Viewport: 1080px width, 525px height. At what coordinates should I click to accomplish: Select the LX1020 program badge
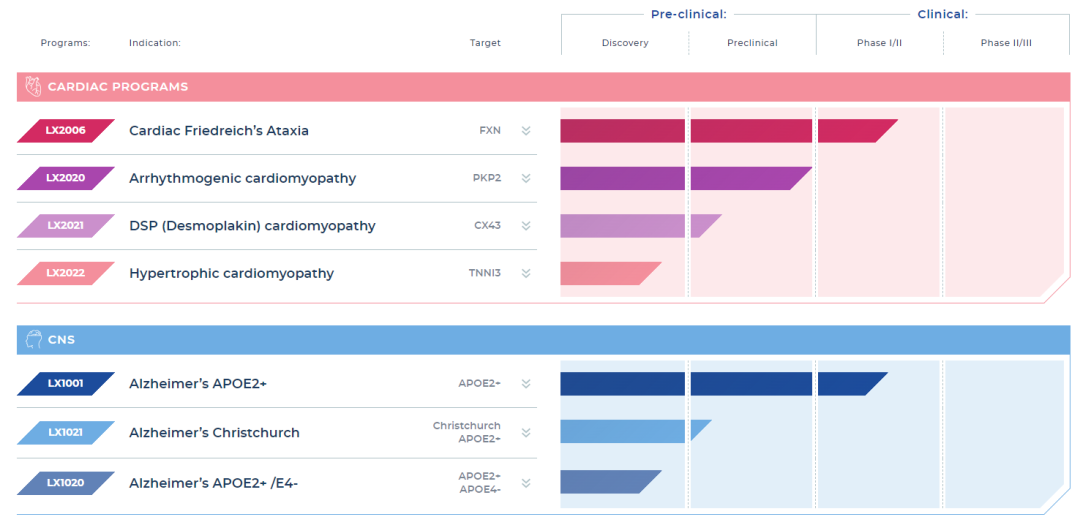tap(66, 483)
